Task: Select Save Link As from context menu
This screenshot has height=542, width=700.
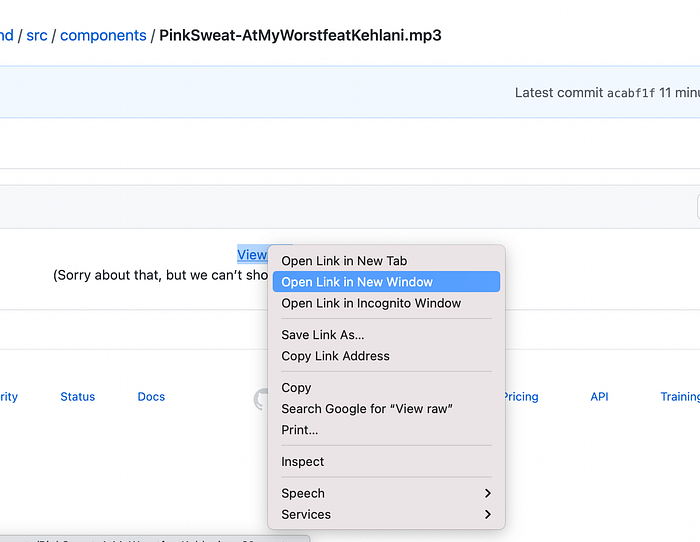Action: (x=322, y=335)
